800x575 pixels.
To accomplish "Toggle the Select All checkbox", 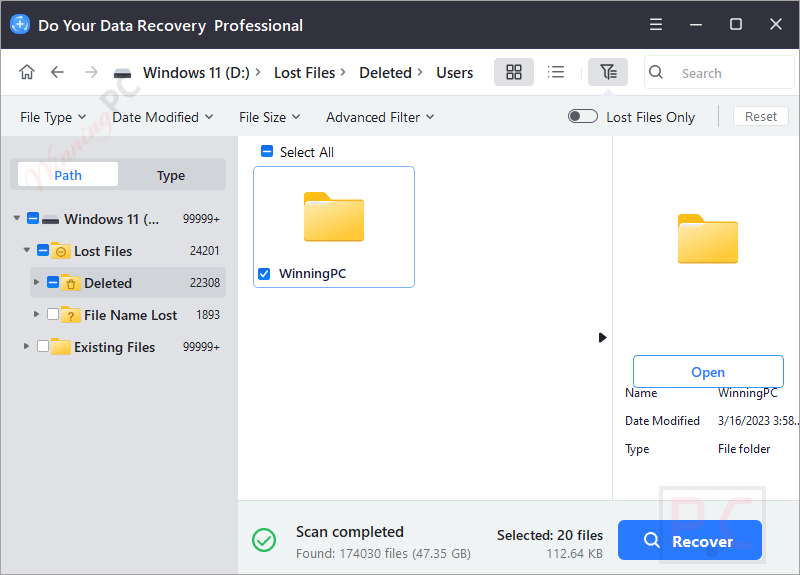I will point(267,151).
